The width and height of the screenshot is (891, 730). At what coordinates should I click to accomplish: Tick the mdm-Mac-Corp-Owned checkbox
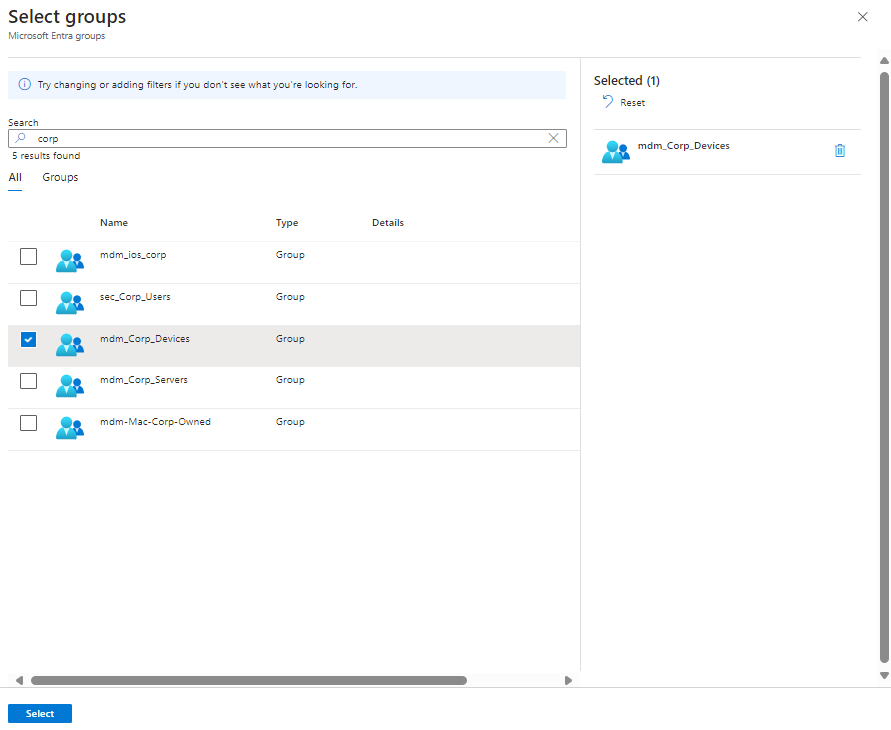[x=29, y=423]
